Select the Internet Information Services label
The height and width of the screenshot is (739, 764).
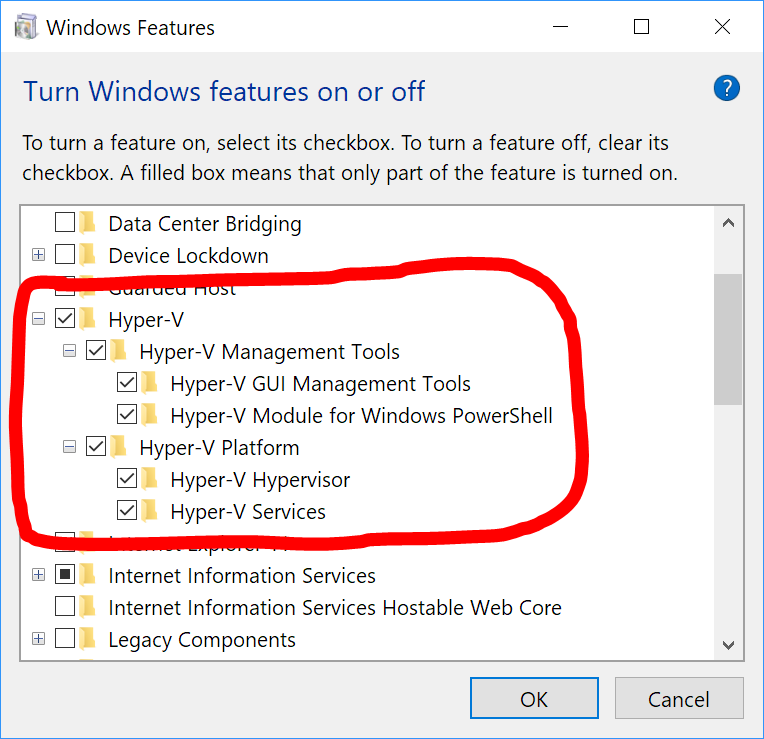point(242,576)
